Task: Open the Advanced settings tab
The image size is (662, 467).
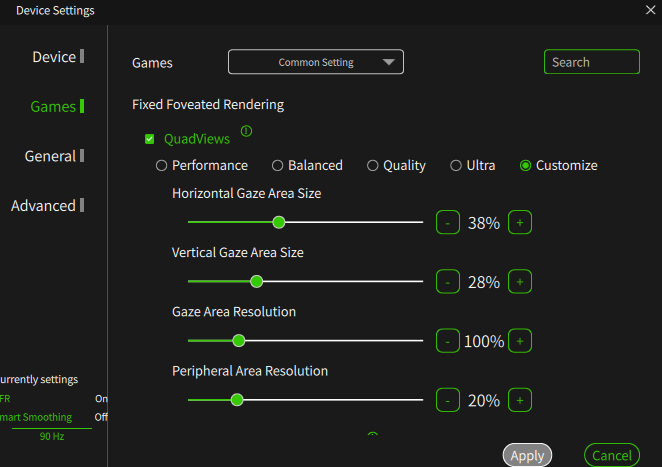Action: coord(44,206)
